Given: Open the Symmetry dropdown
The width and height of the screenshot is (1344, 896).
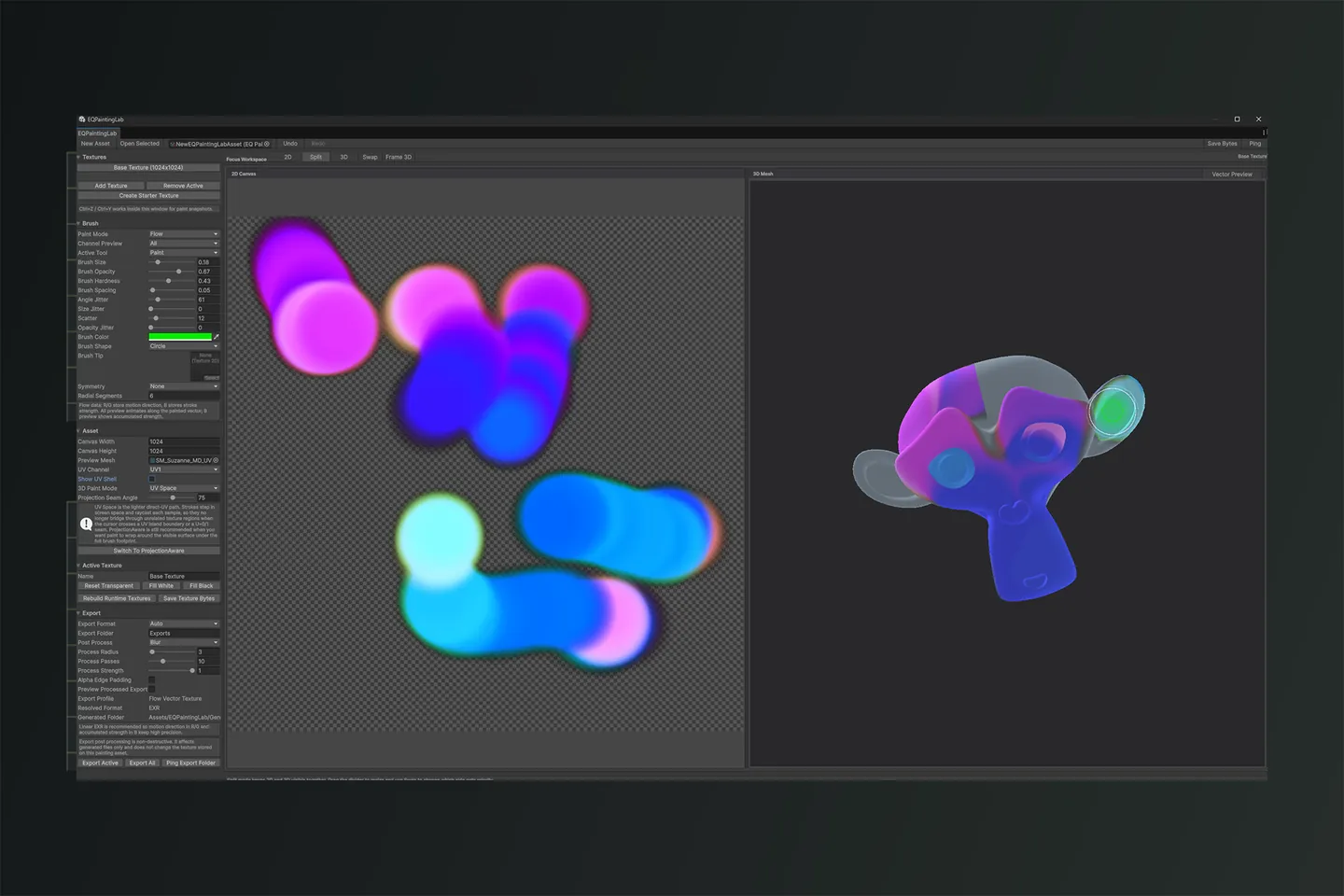Looking at the screenshot, I should tap(184, 386).
